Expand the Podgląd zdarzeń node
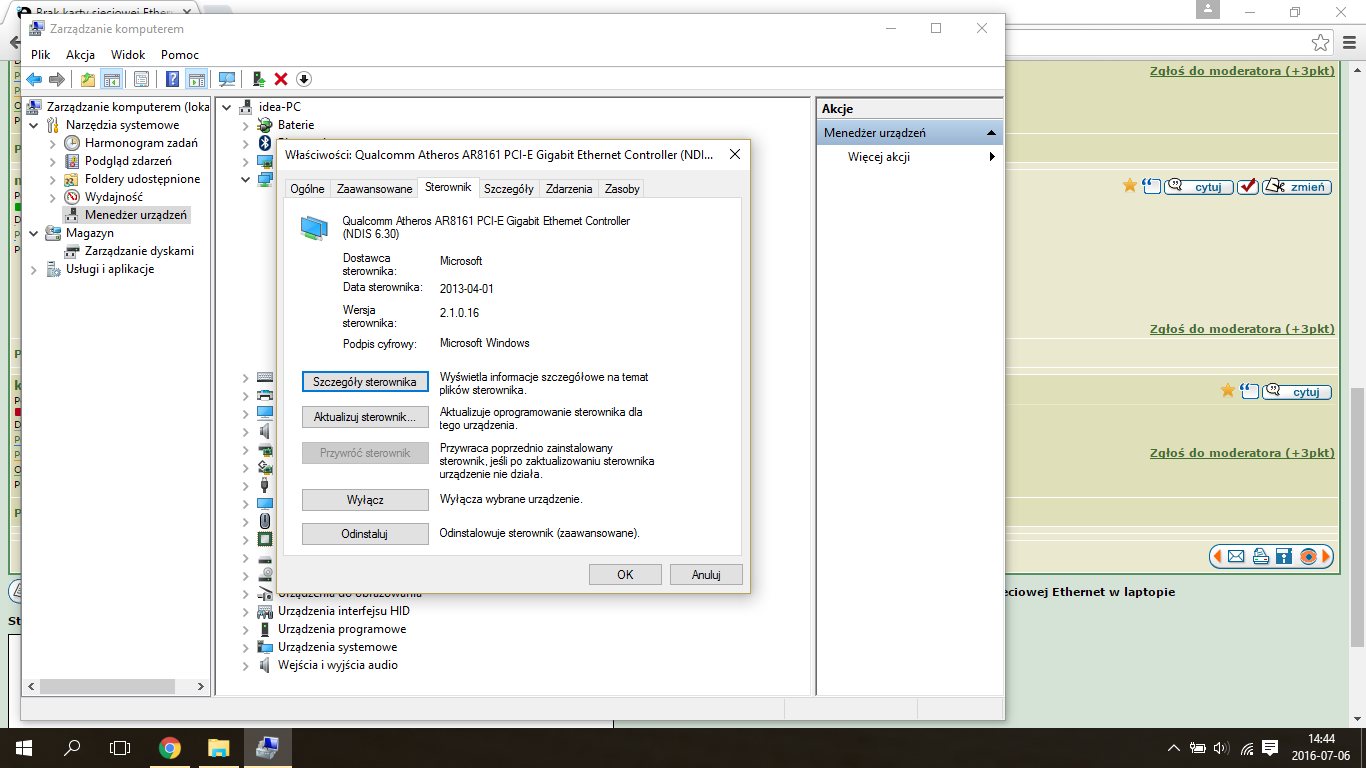This screenshot has width=1366, height=768. pos(53,162)
